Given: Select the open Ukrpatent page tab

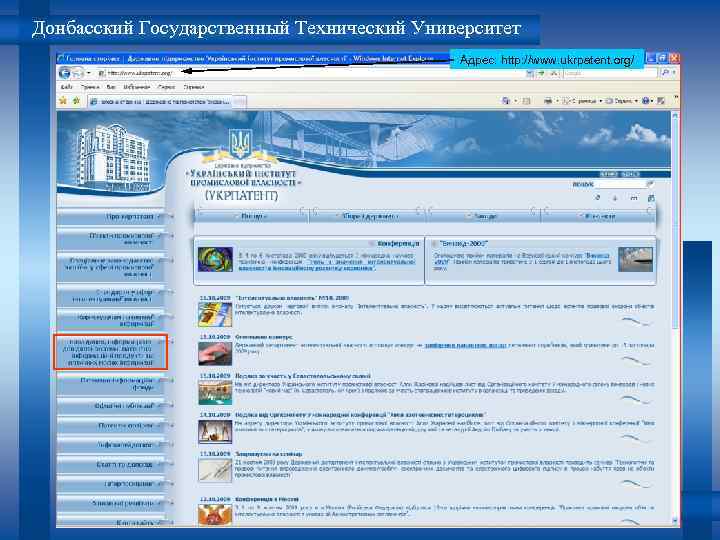Looking at the screenshot, I should pos(161,101).
